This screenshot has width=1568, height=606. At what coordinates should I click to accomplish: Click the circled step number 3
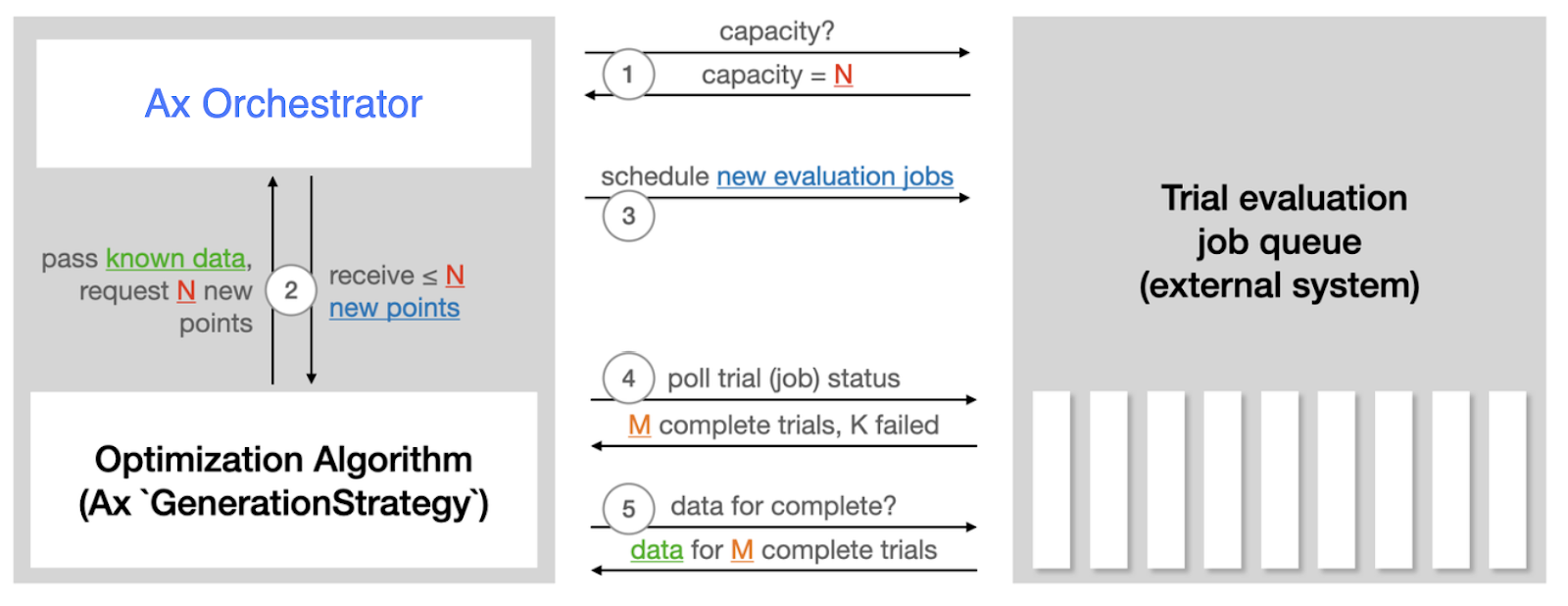point(628,216)
